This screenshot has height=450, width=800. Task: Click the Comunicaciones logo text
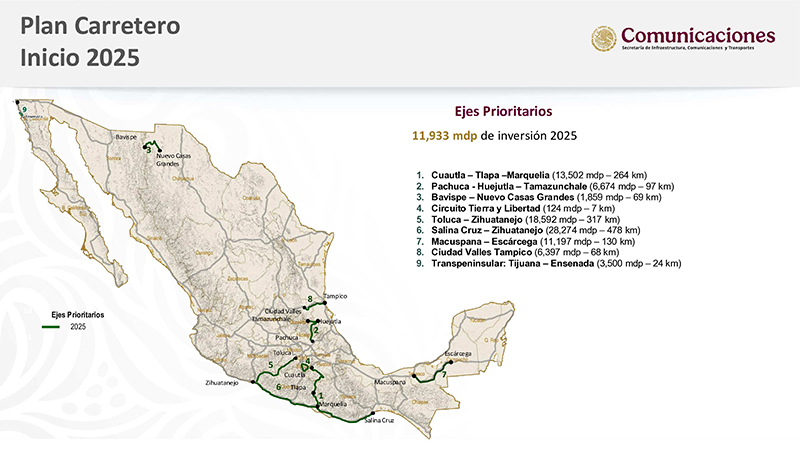click(x=698, y=35)
